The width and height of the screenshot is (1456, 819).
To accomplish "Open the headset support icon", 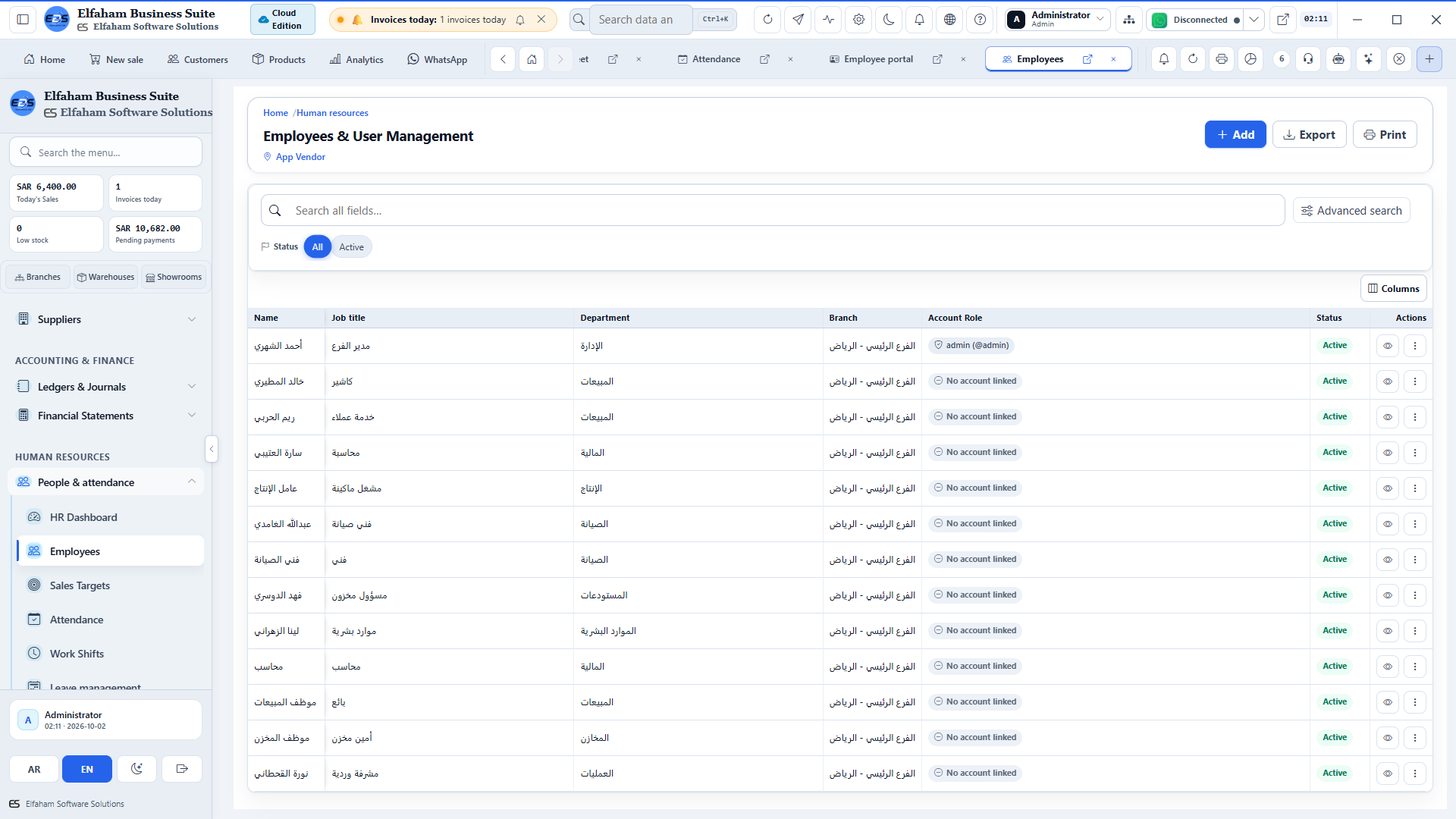I will coord(1308,59).
